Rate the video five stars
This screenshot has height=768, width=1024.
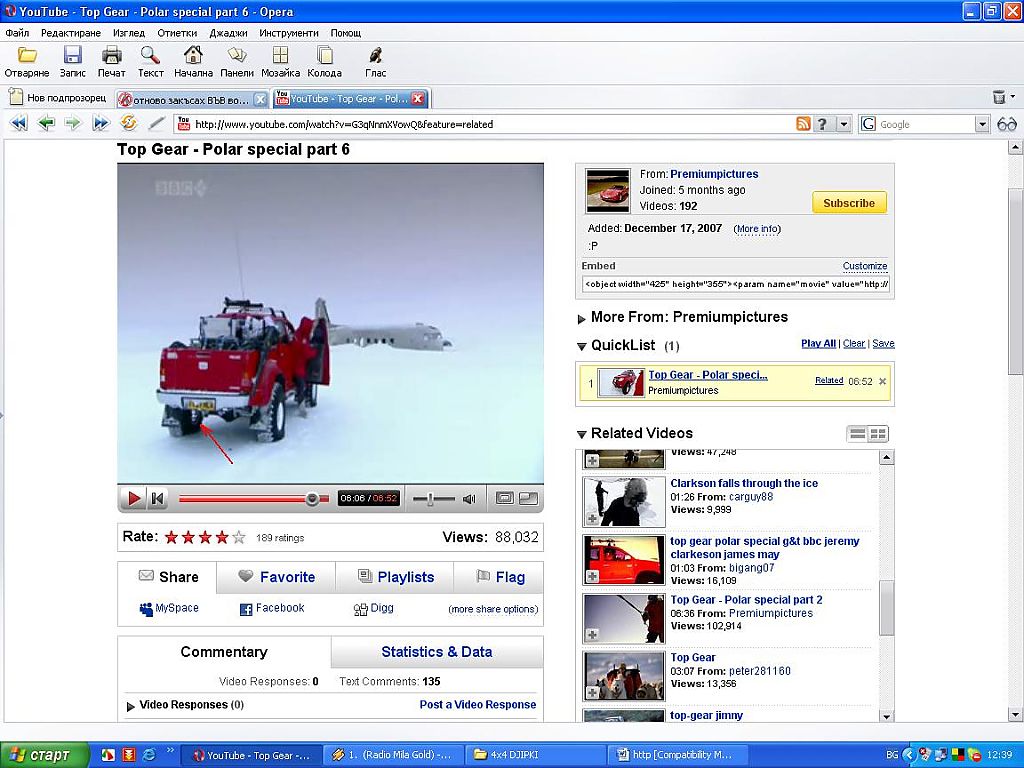tap(239, 537)
